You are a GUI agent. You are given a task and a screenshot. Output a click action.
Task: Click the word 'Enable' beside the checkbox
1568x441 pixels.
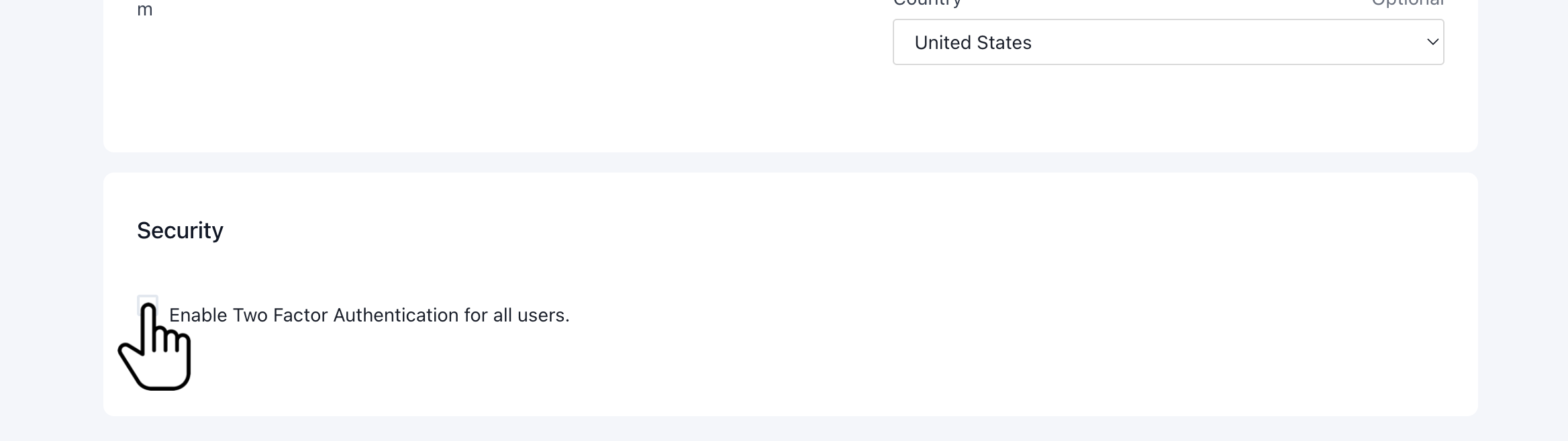click(x=198, y=315)
